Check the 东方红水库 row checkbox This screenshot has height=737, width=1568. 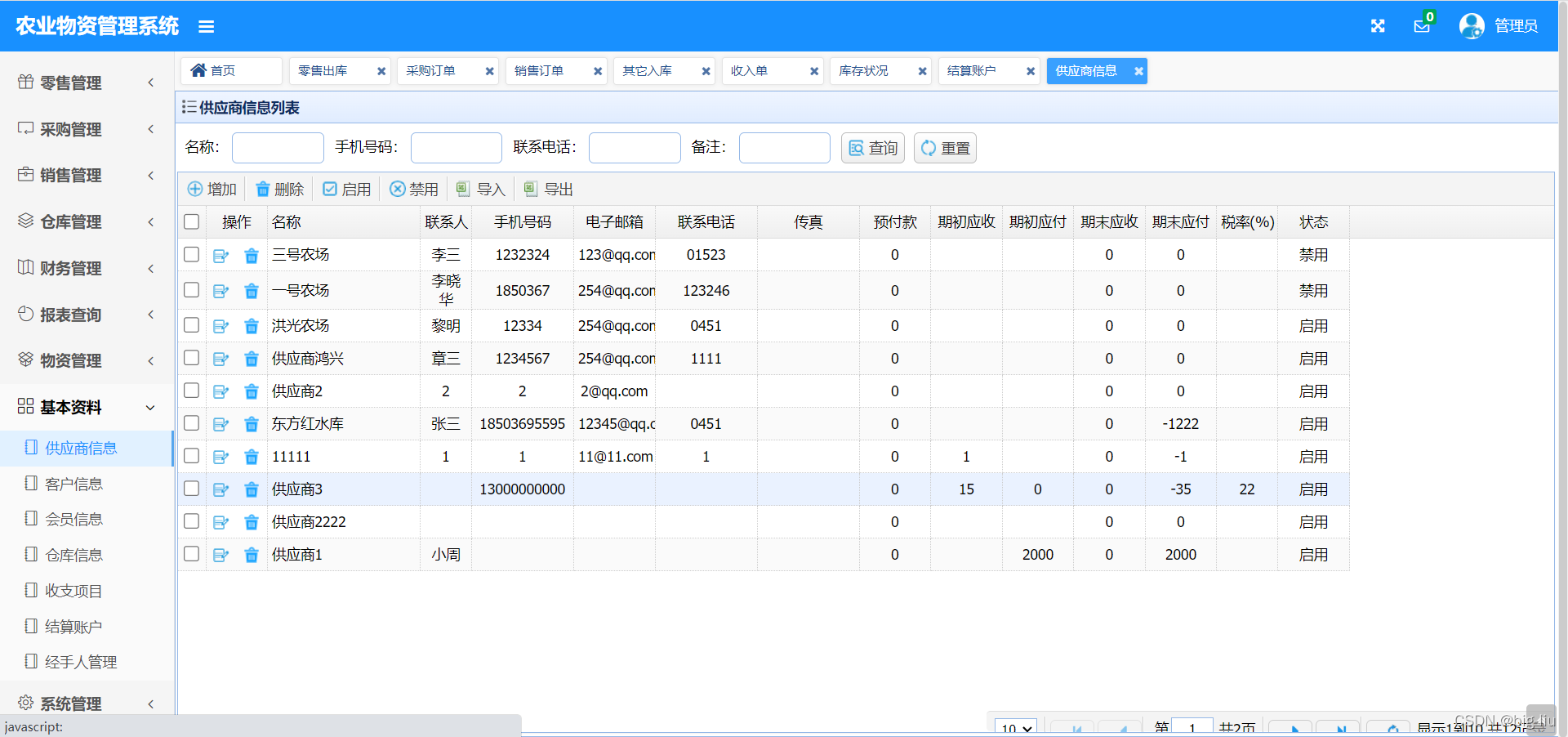pyautogui.click(x=192, y=422)
